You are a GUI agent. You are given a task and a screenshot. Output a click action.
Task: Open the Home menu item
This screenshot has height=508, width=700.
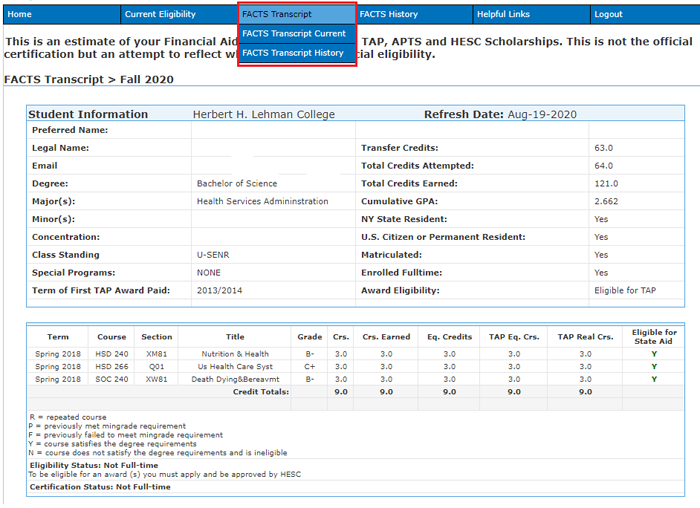coord(20,15)
